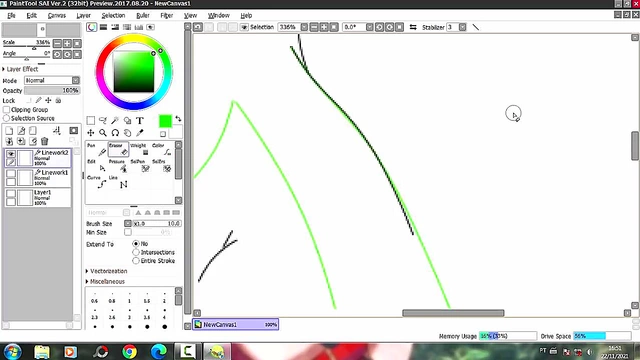Open the Layer menu
This screenshot has width=640, height=360.
(83, 16)
